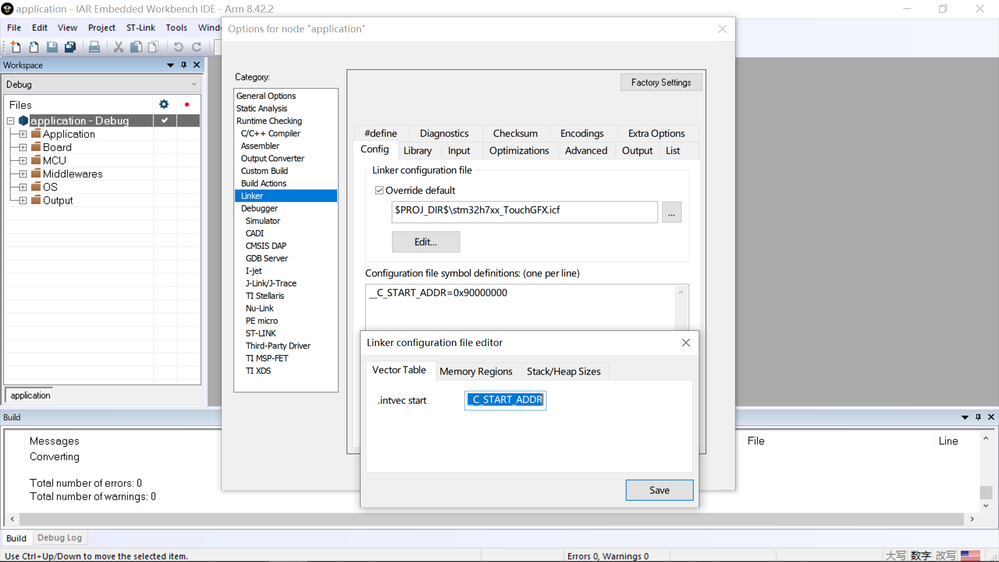The width and height of the screenshot is (999, 562).
Task: Switch to Memory Regions tab
Action: (x=475, y=371)
